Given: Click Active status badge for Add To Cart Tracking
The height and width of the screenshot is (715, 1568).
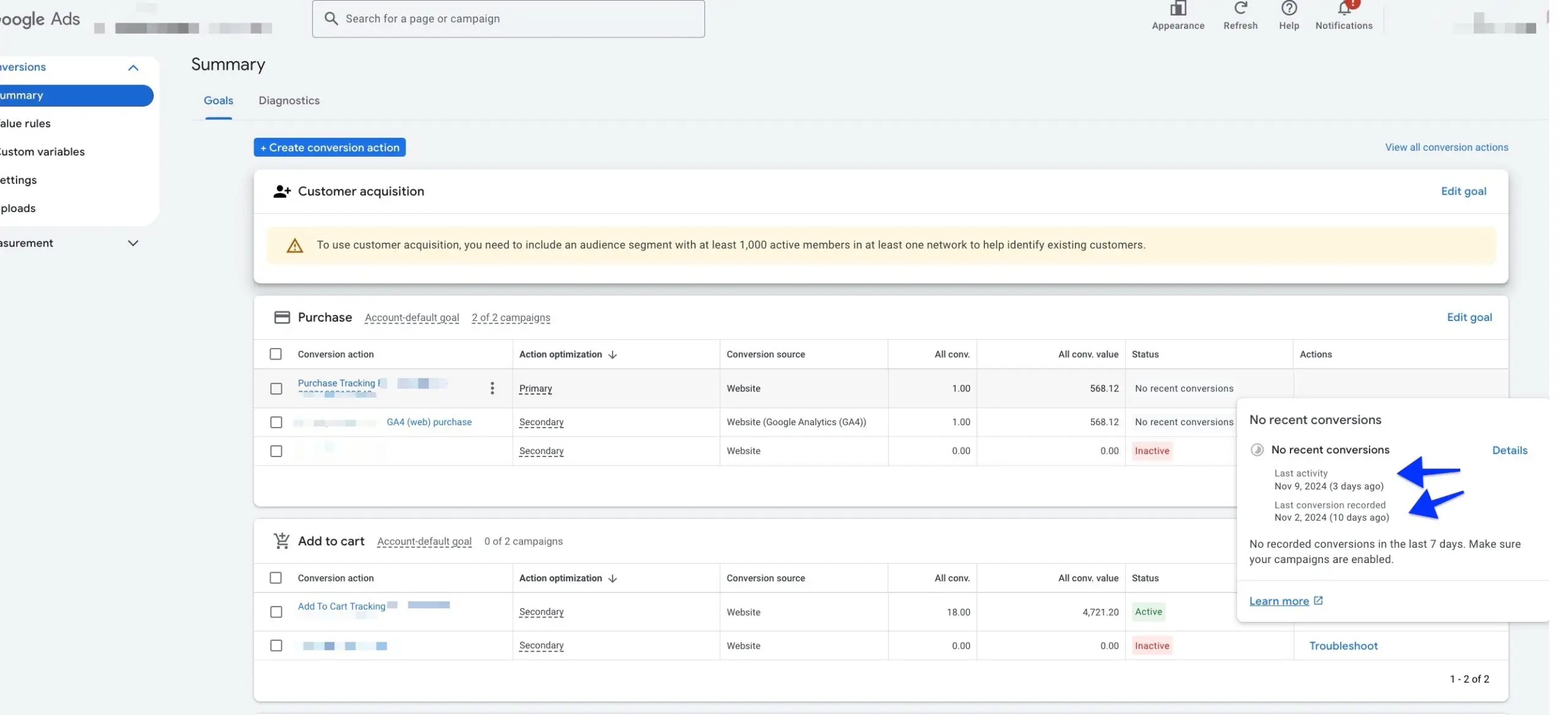Looking at the screenshot, I should [1148, 611].
